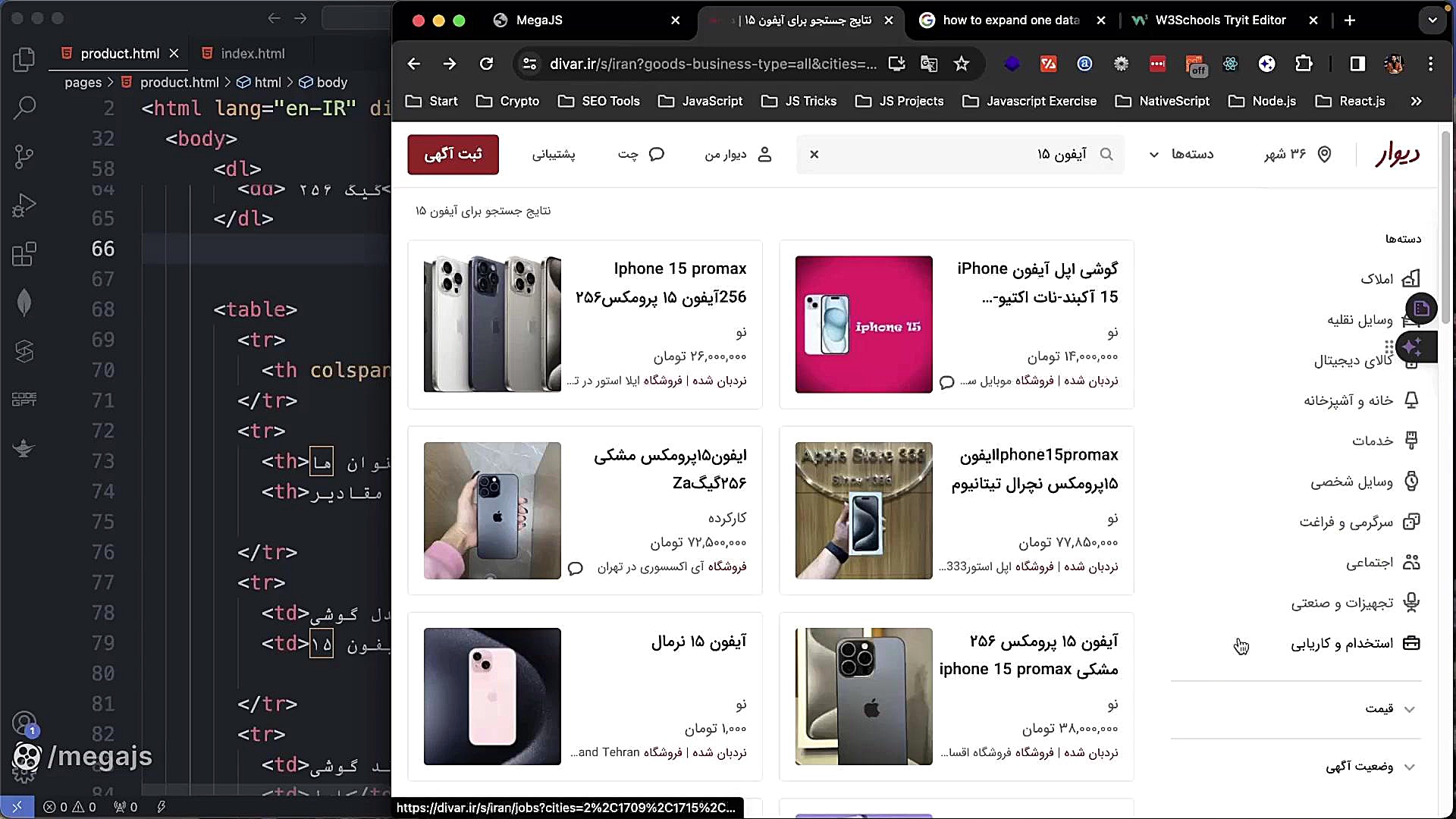Go back in the Chrome browser
This screenshot has height=819, width=1456.
coord(413,64)
